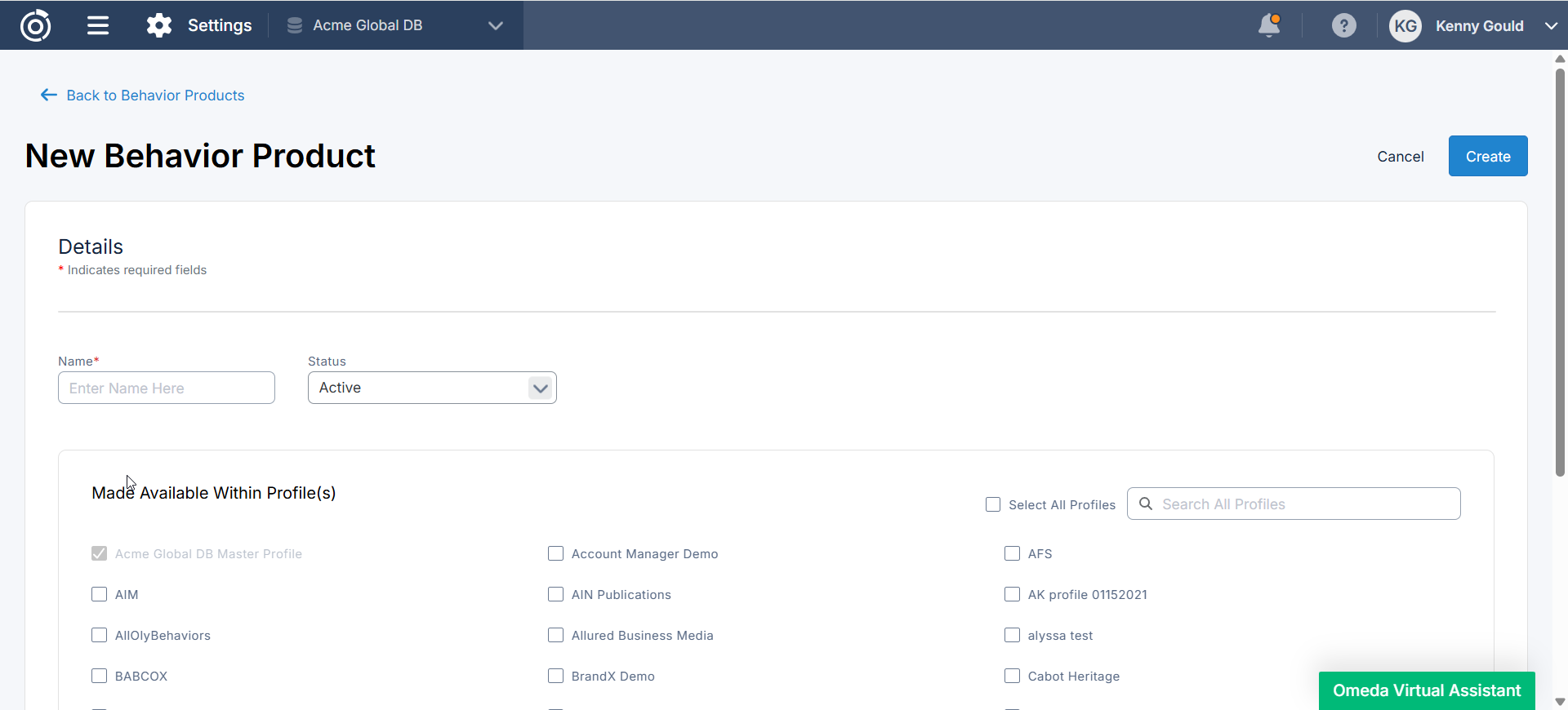Open the Settings menu item
Screen dimensions: 1568x710
click(x=219, y=25)
